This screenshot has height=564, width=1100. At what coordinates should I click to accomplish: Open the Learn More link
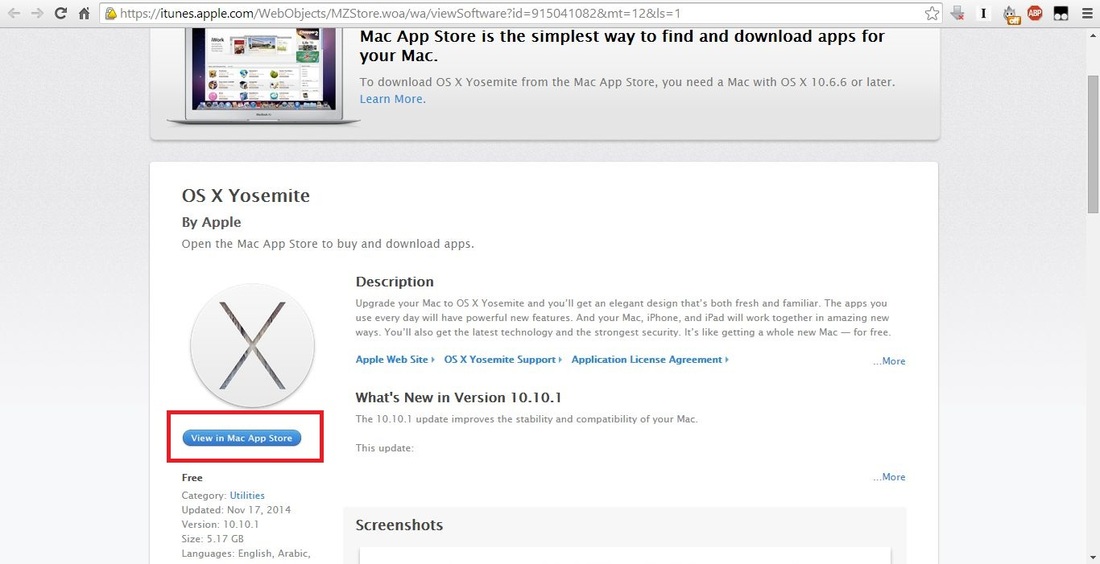point(391,99)
